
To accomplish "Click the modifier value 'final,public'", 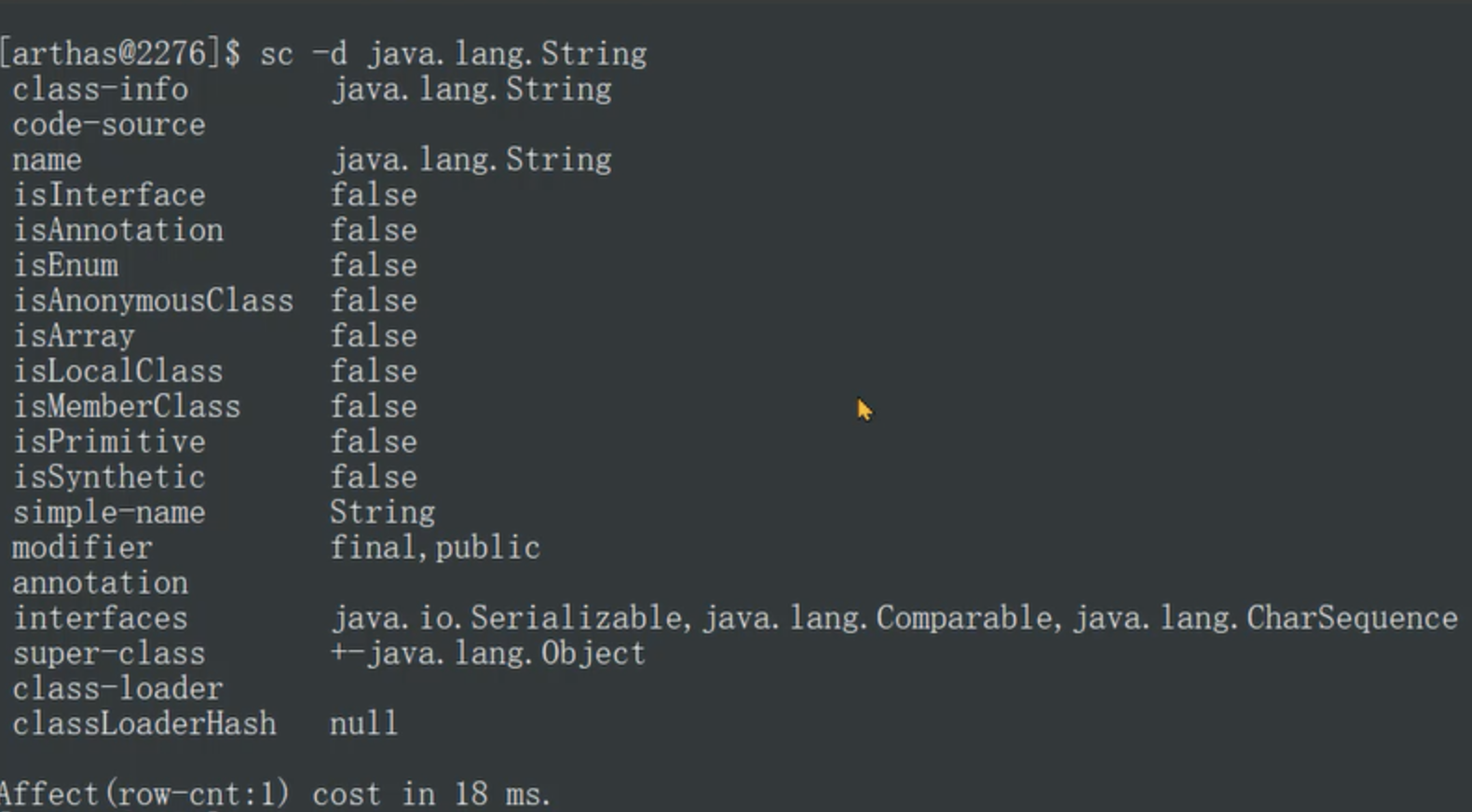I will (x=435, y=548).
